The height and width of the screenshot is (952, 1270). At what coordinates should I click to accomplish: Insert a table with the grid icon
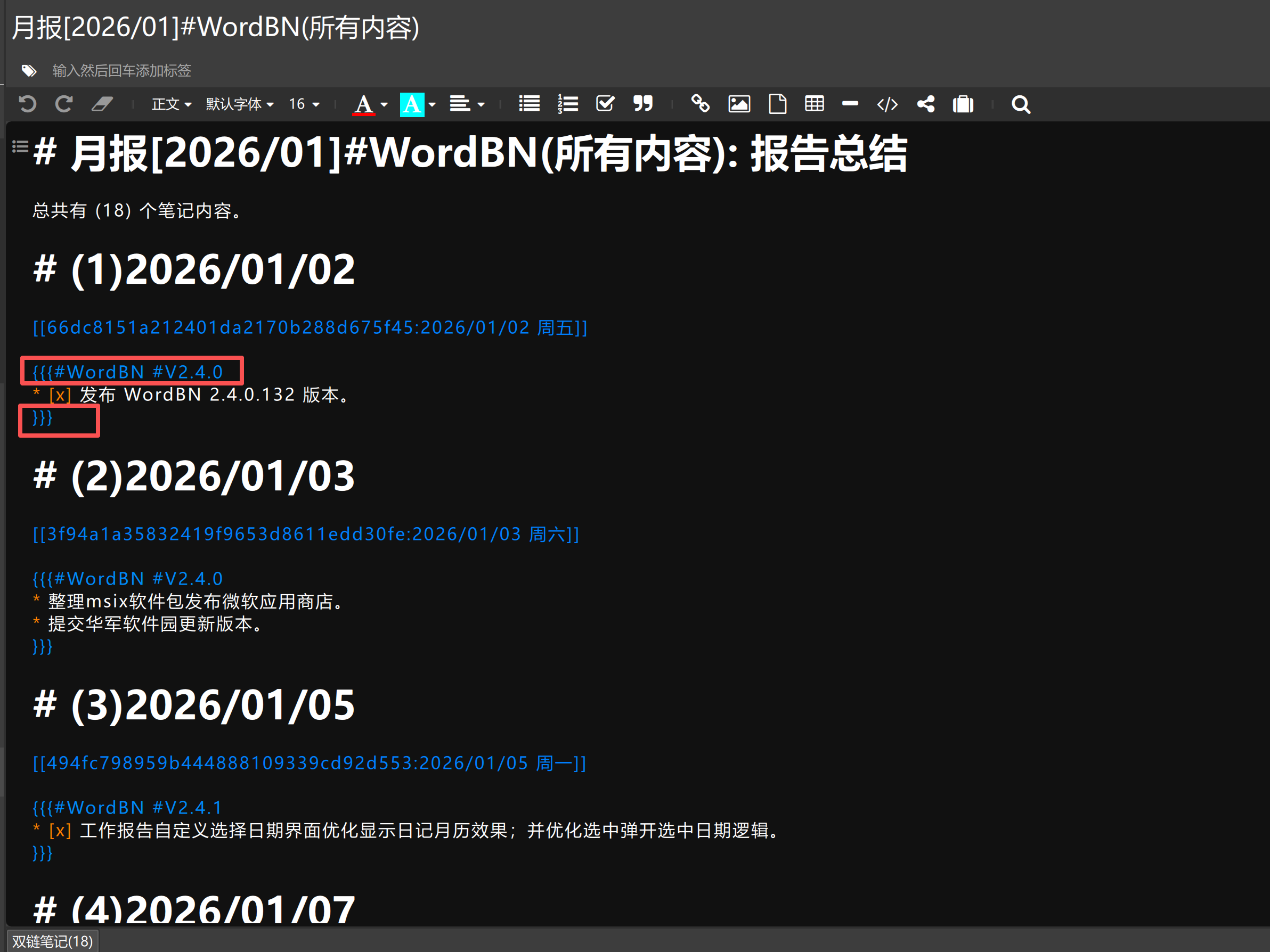coord(814,104)
